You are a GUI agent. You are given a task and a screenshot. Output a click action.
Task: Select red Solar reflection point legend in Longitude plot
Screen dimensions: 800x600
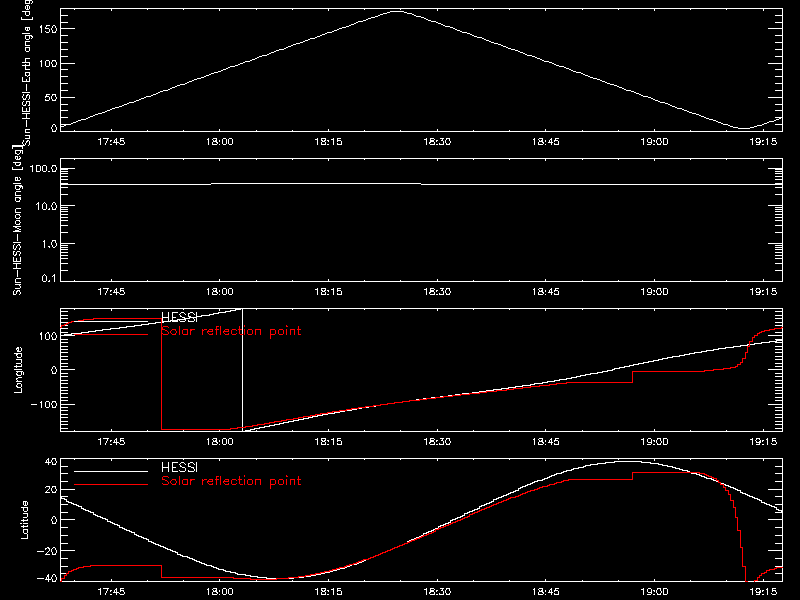click(231, 331)
